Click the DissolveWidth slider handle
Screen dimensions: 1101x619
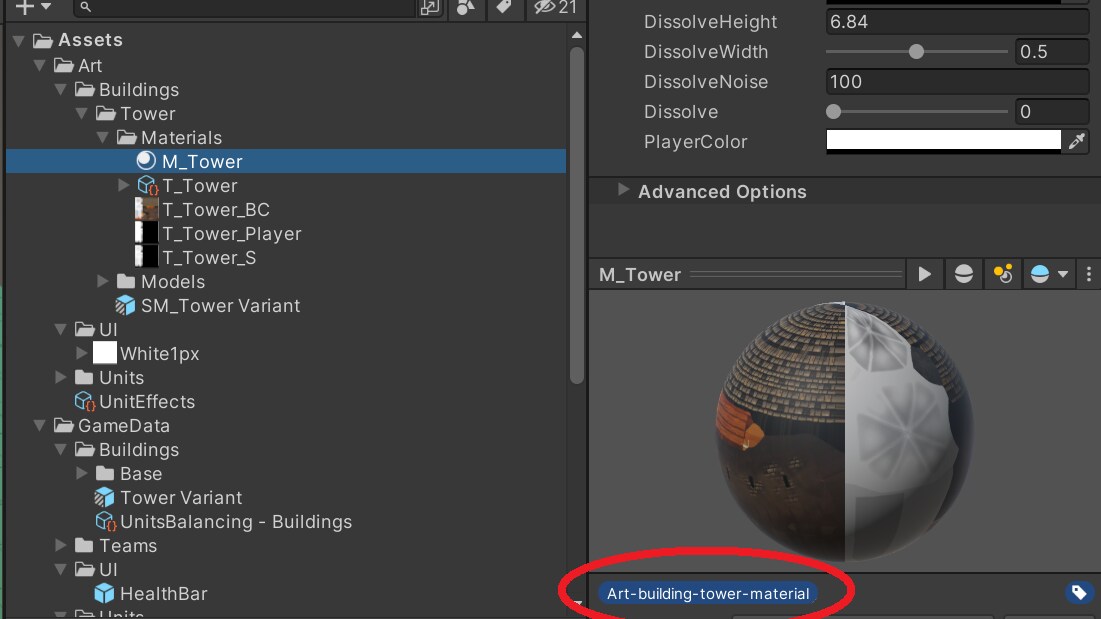tap(916, 52)
